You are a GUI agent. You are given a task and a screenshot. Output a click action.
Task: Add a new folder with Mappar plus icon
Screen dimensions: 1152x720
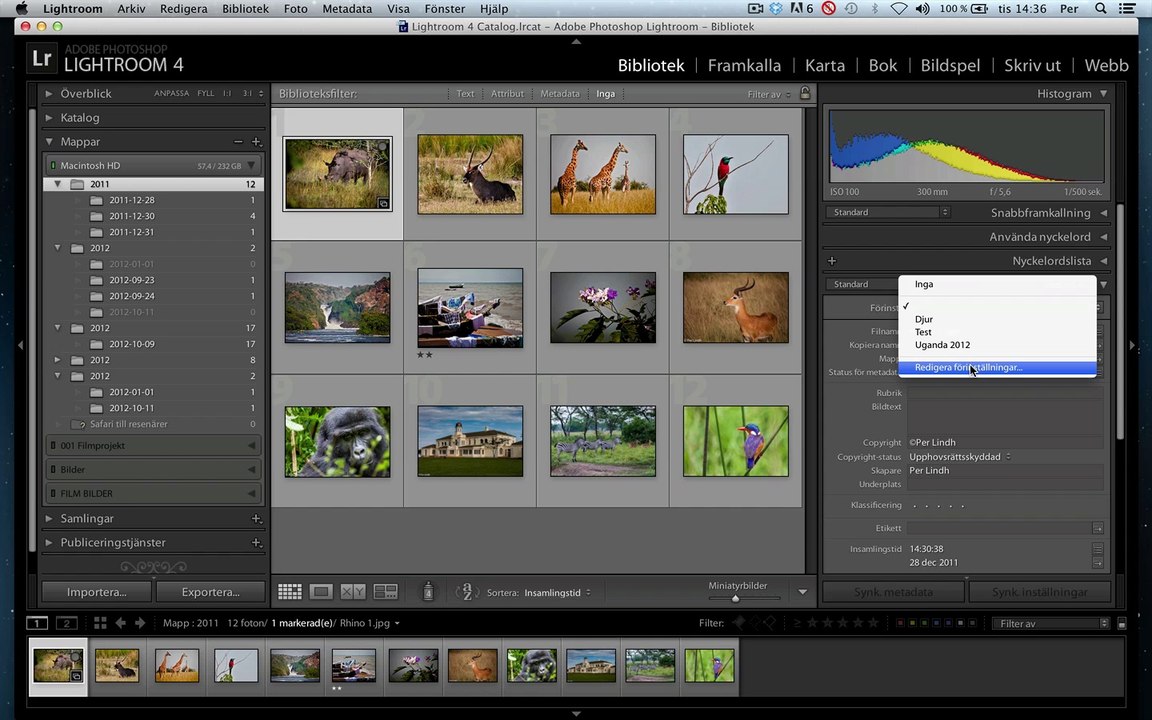click(x=256, y=142)
